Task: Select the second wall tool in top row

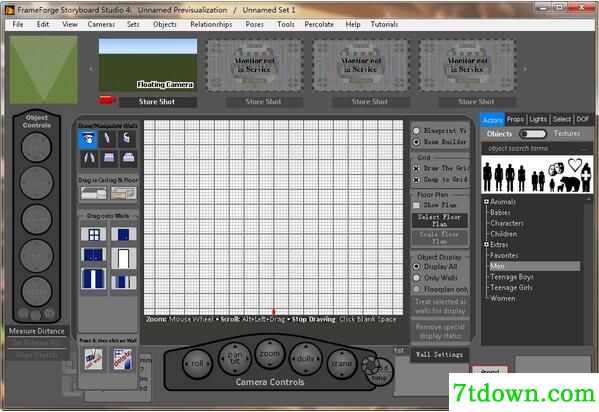Action: pyautogui.click(x=108, y=139)
